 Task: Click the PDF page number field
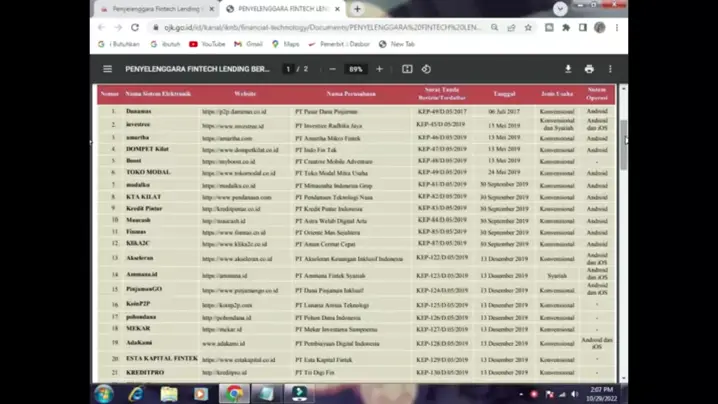pyautogui.click(x=288, y=69)
